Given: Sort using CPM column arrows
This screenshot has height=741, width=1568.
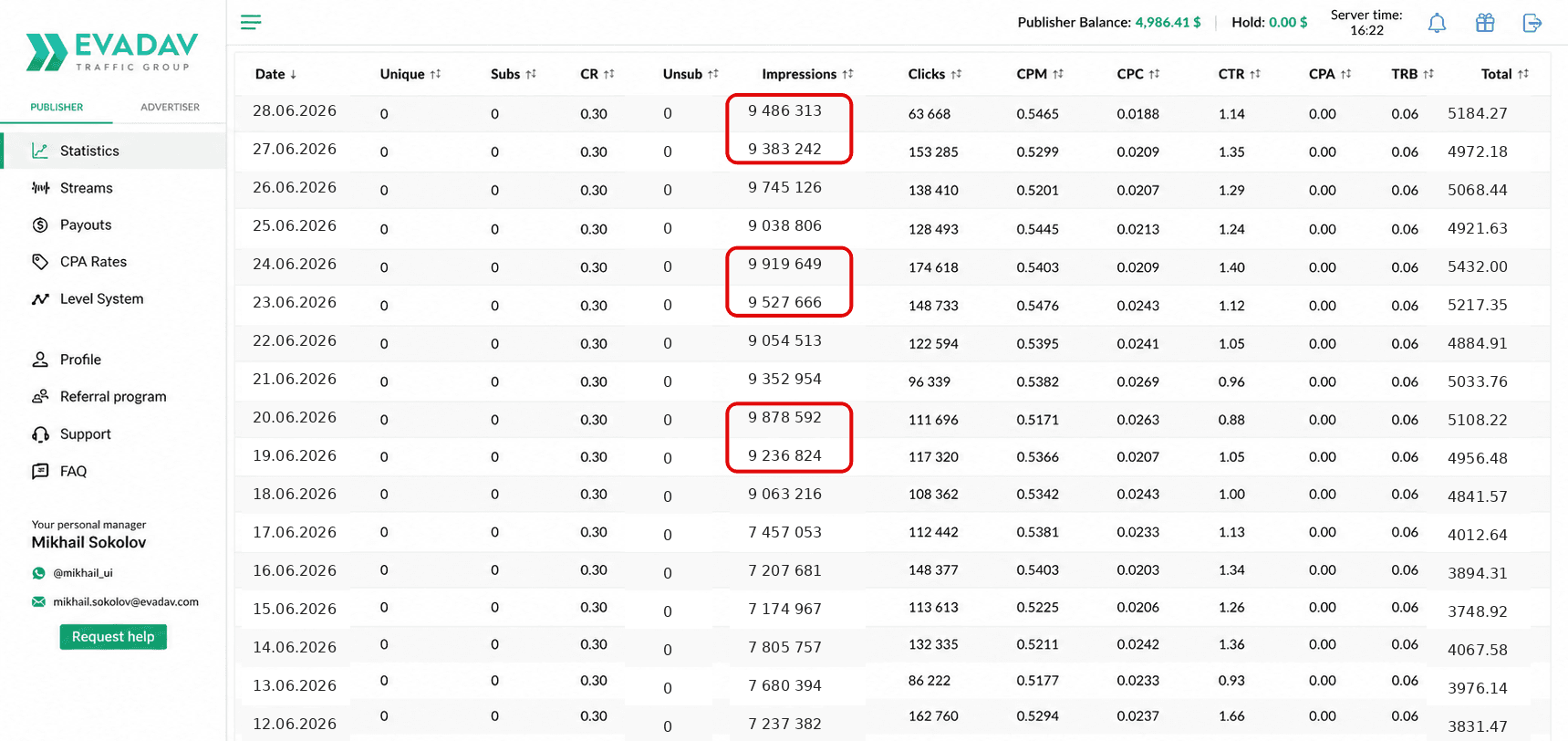Looking at the screenshot, I should coord(1058,74).
